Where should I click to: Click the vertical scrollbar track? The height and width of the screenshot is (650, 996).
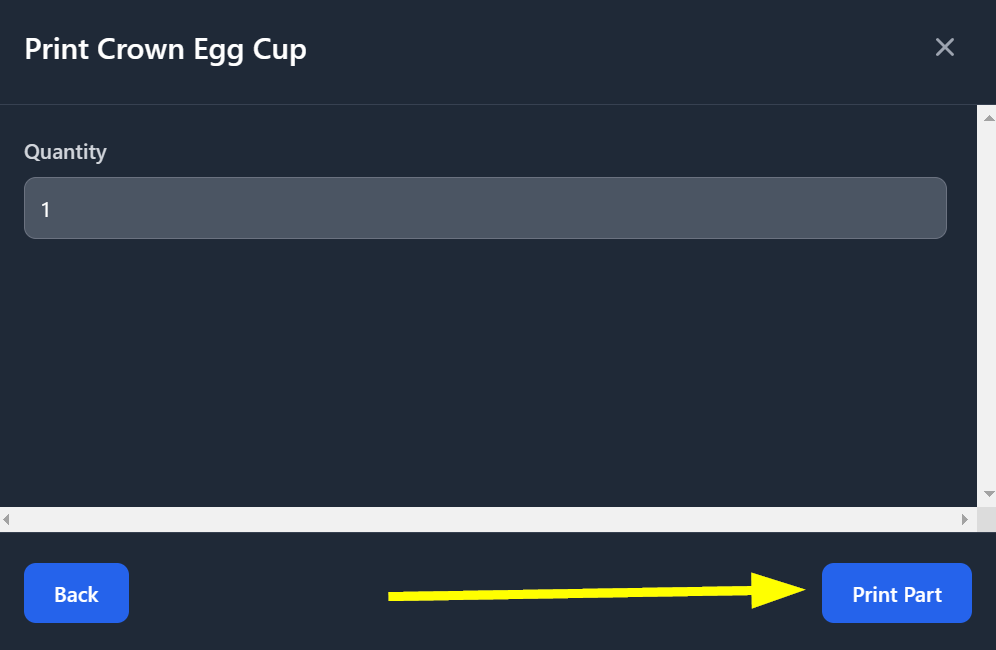pyautogui.click(x=986, y=306)
